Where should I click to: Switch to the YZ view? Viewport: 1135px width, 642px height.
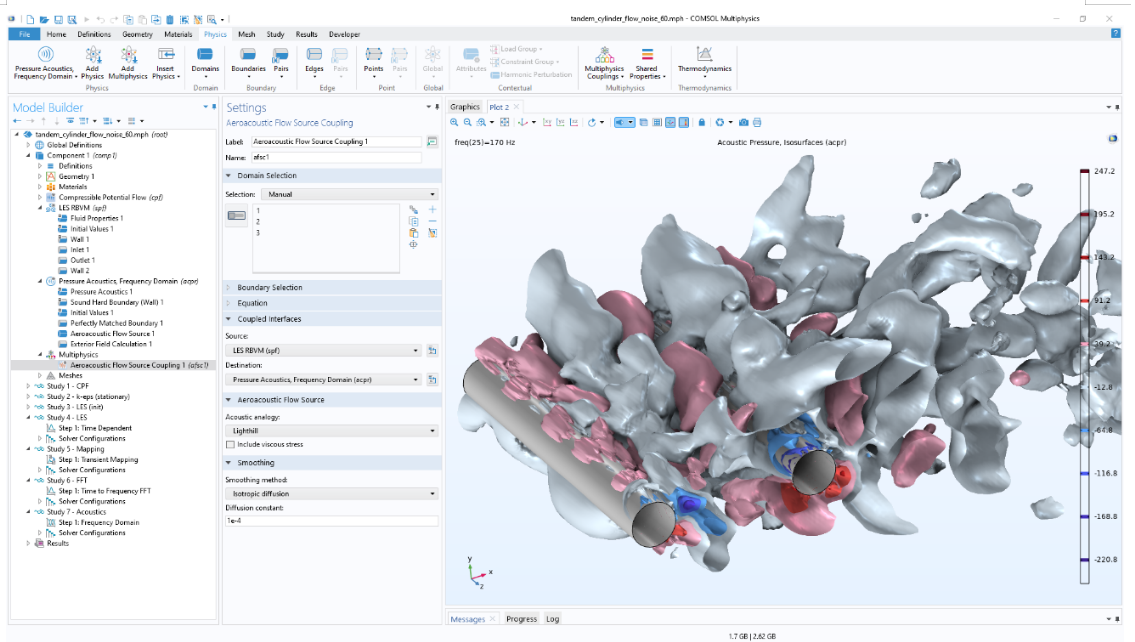[560, 123]
